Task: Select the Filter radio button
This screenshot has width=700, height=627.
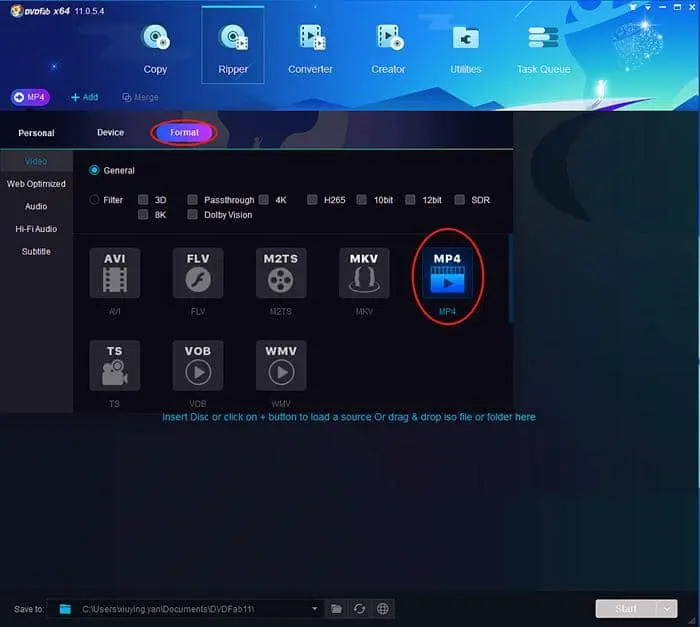Action: tap(94, 200)
